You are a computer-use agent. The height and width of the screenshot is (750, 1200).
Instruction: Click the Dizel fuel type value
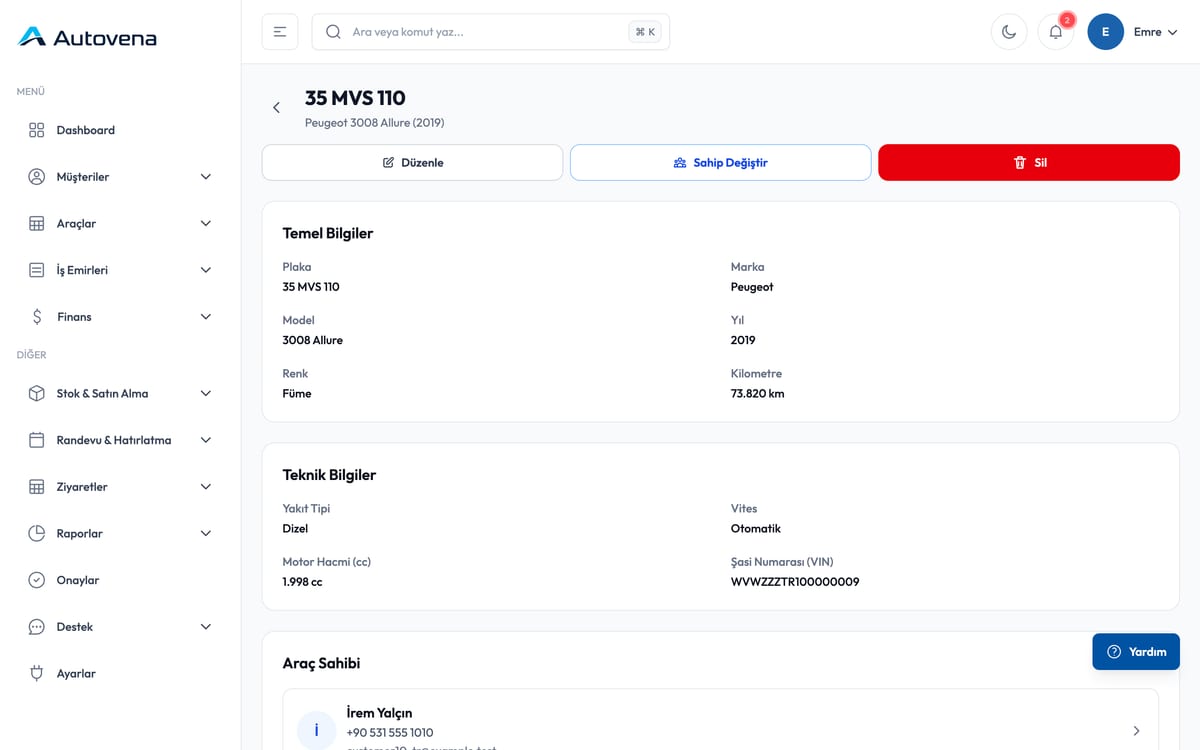click(x=295, y=529)
